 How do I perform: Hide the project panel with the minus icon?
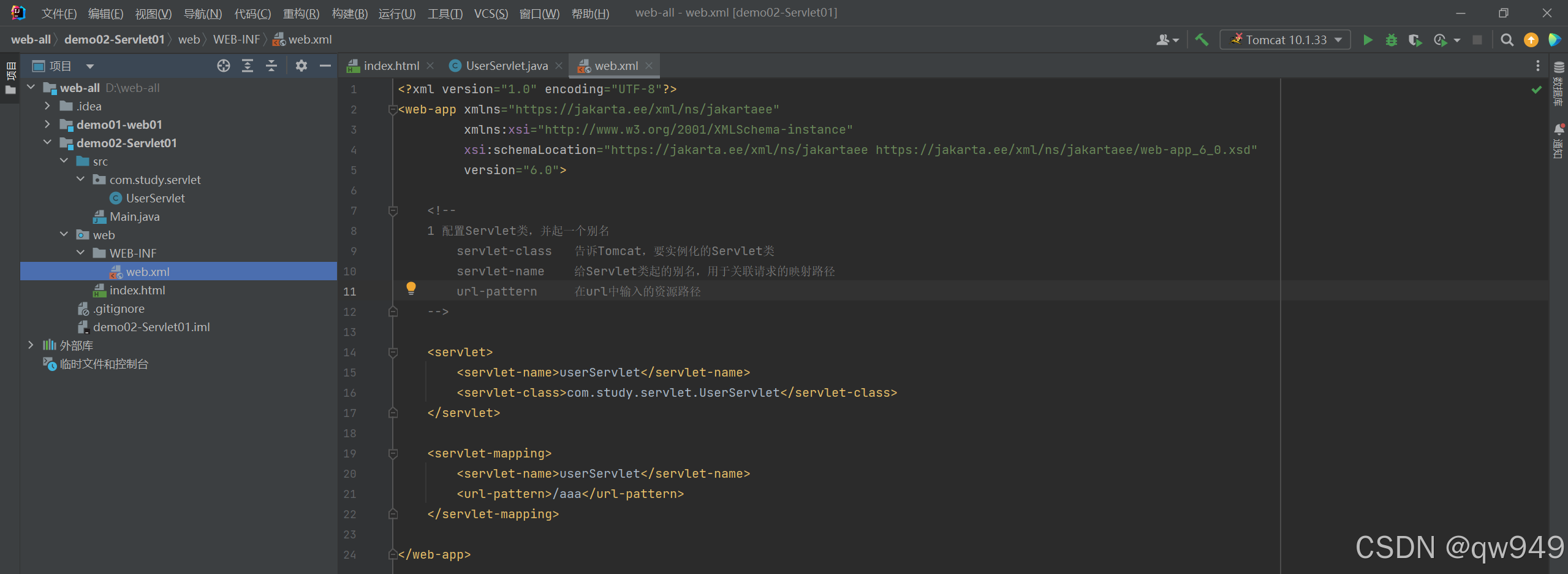(x=325, y=66)
